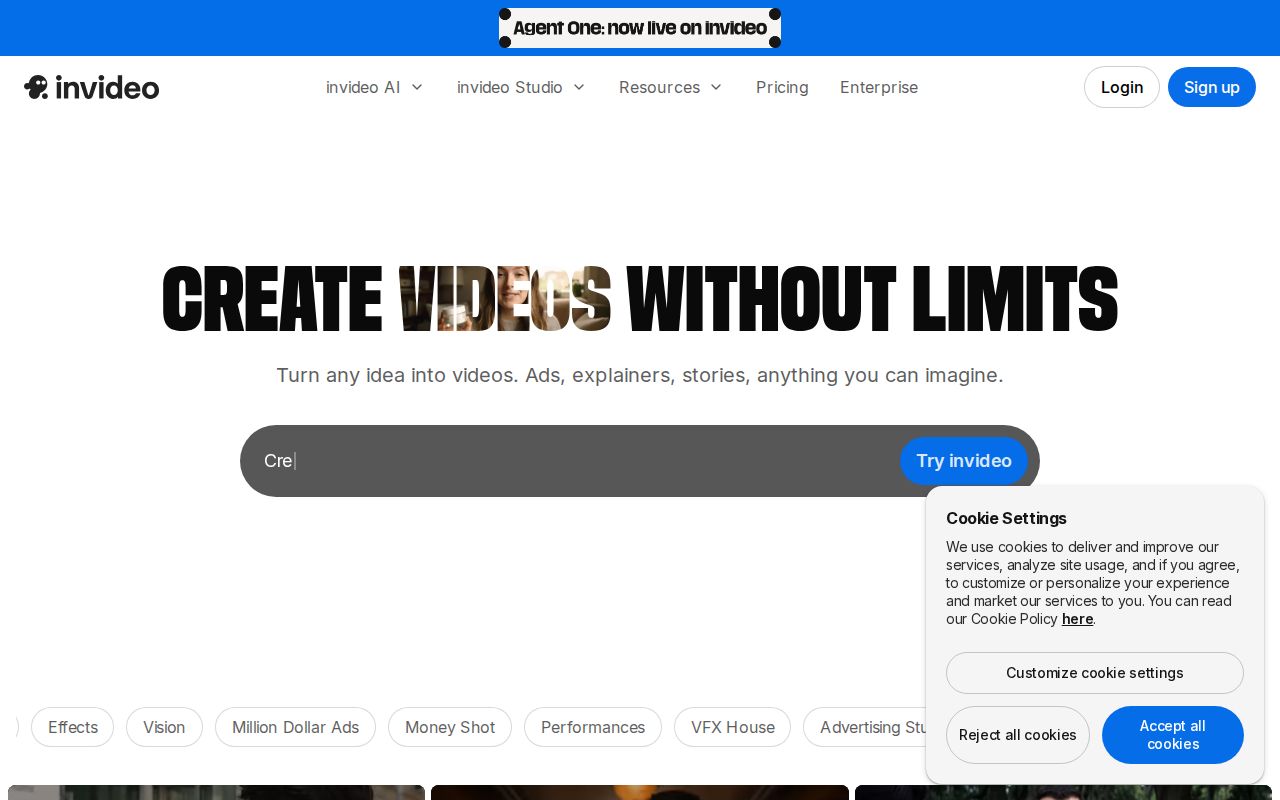The width and height of the screenshot is (1280, 800).
Task: Open the invideo AI menu label
Action: 363,87
